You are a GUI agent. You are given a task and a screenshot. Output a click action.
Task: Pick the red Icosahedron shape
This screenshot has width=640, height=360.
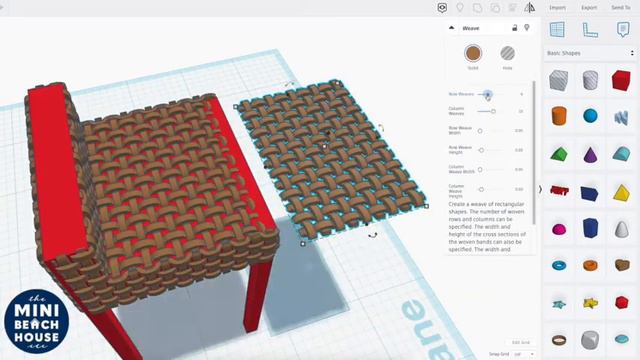point(621,302)
